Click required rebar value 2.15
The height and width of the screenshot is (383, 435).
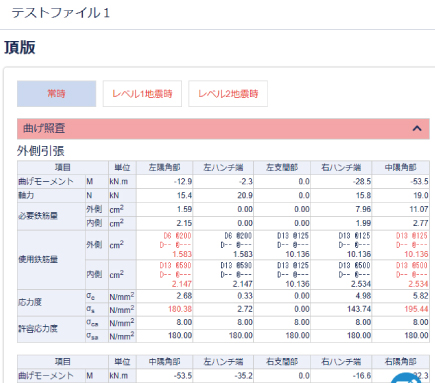(184, 223)
